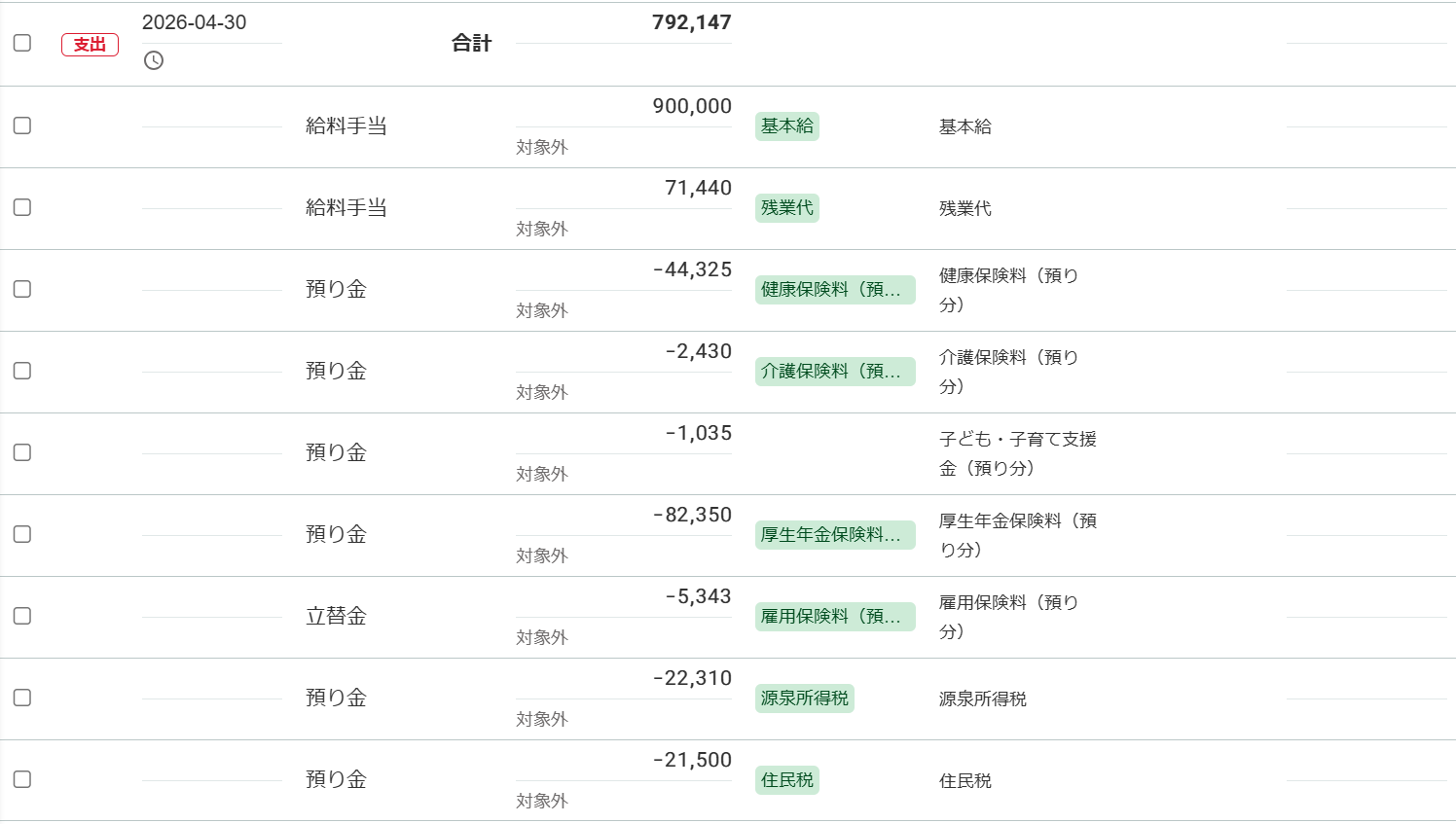
Task: Click the red 支出 badge
Action: [90, 45]
